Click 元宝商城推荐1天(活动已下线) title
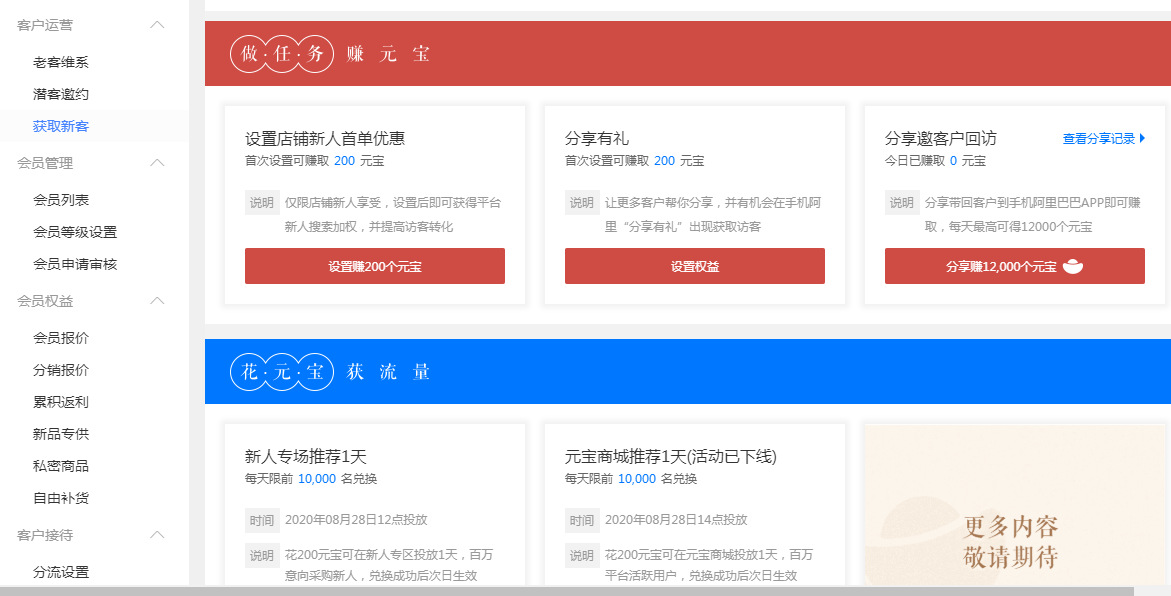This screenshot has height=596, width=1171. [x=671, y=456]
